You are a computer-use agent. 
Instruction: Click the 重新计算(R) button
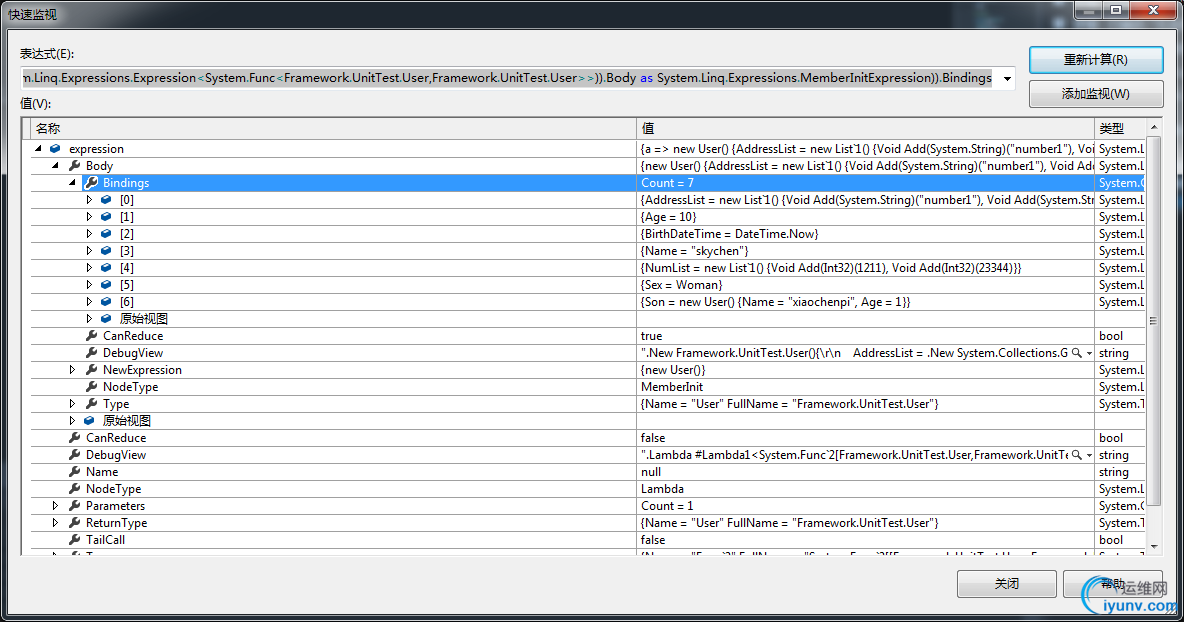point(1096,60)
